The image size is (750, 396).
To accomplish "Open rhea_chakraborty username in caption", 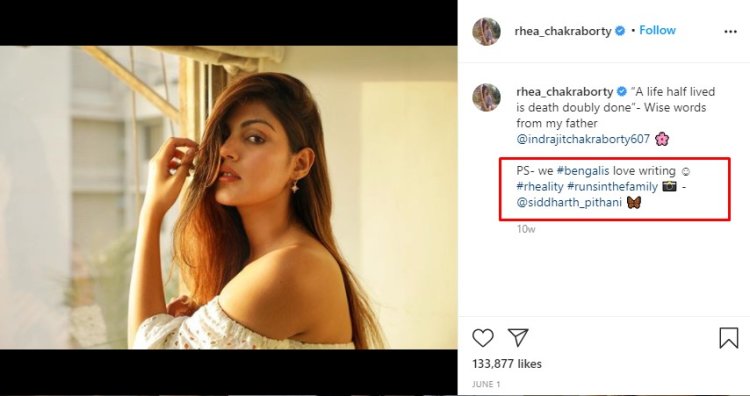I will click(565, 92).
